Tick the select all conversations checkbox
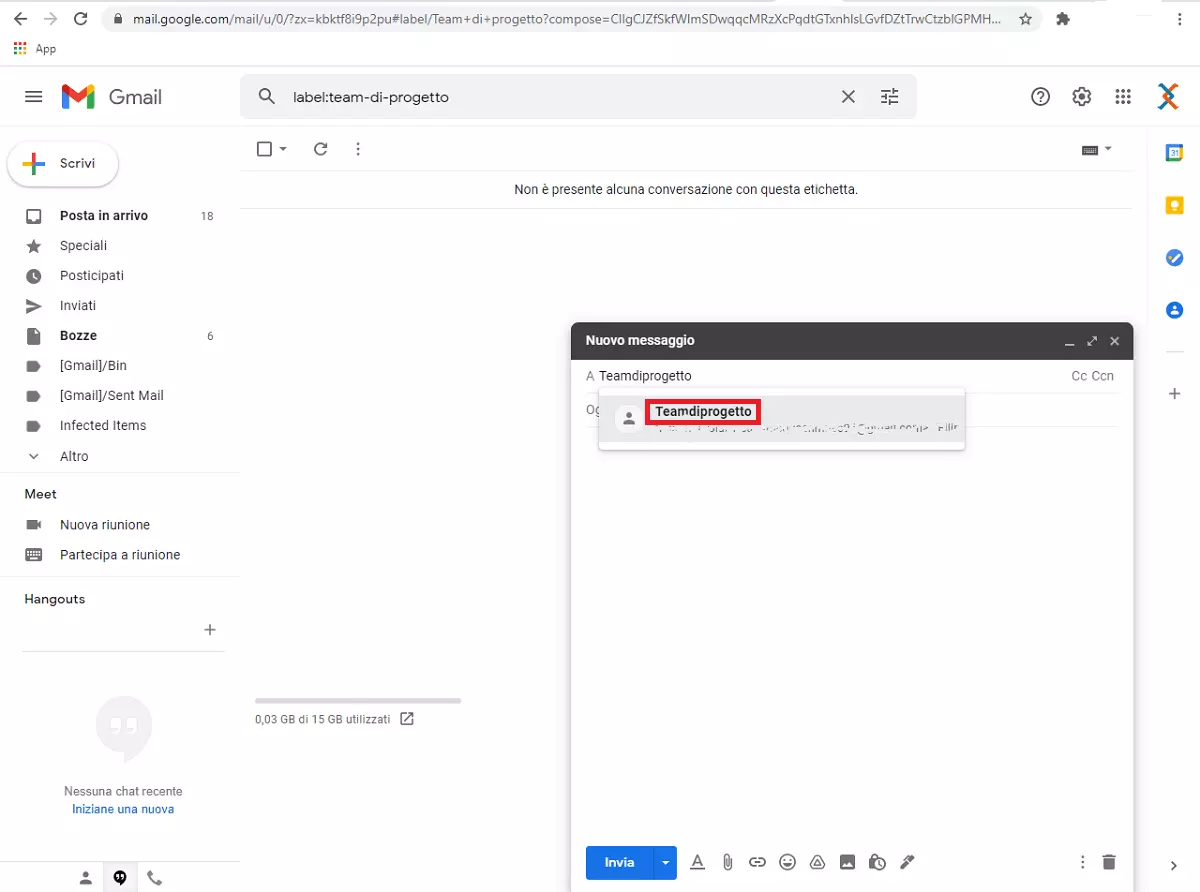The width and height of the screenshot is (1200, 892). pos(264,149)
